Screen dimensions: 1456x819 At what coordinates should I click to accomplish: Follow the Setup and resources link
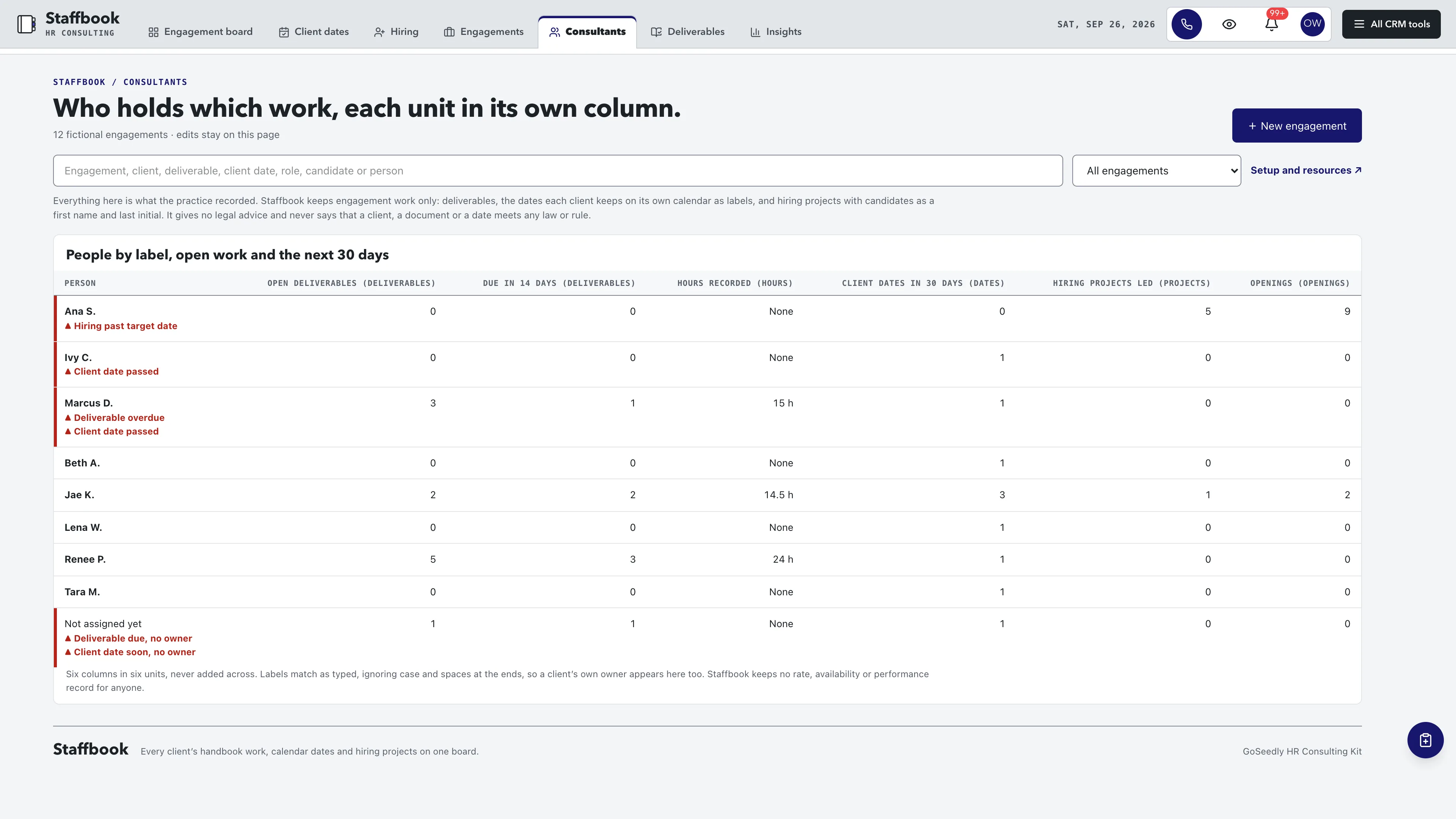click(1305, 170)
